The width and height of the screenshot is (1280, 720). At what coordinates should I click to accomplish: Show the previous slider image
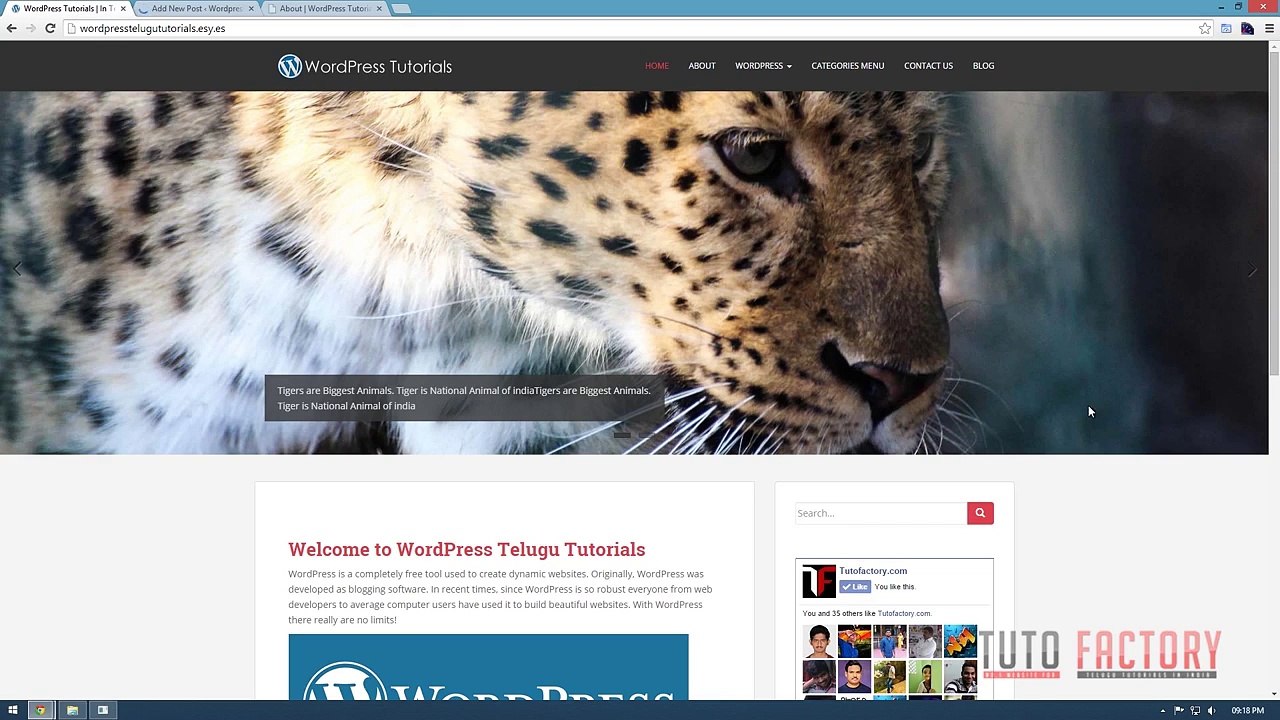click(x=17, y=269)
